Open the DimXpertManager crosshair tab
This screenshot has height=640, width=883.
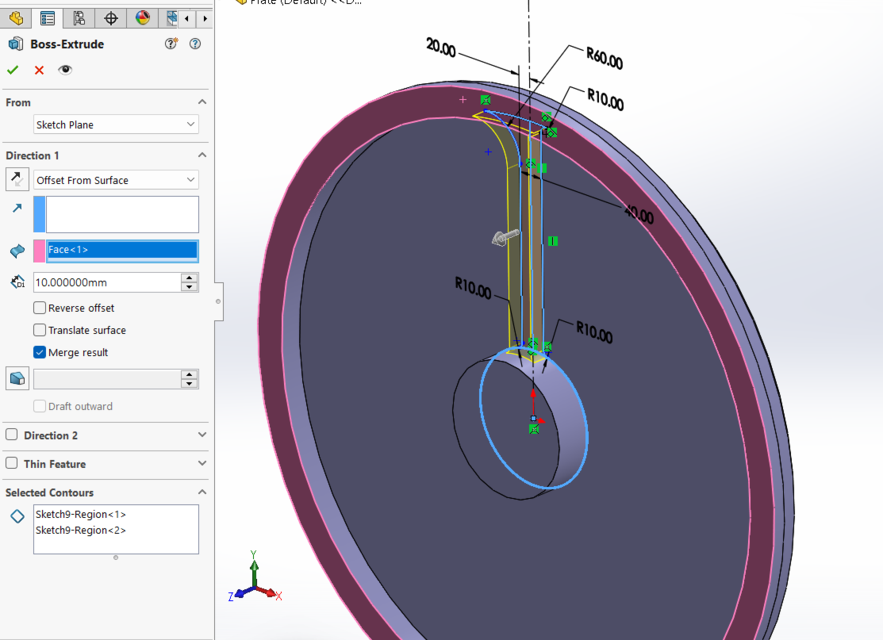tap(111, 18)
